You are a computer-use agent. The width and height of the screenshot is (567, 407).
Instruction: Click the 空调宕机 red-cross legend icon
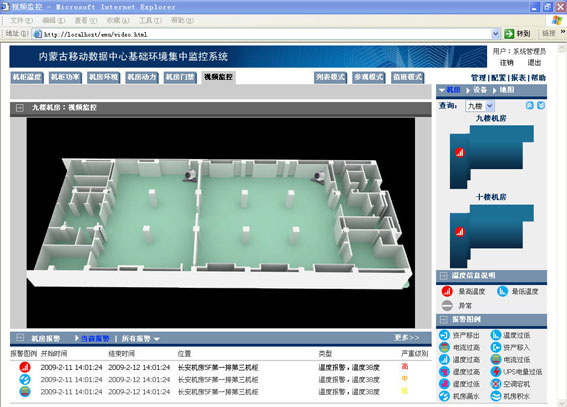tap(496, 384)
